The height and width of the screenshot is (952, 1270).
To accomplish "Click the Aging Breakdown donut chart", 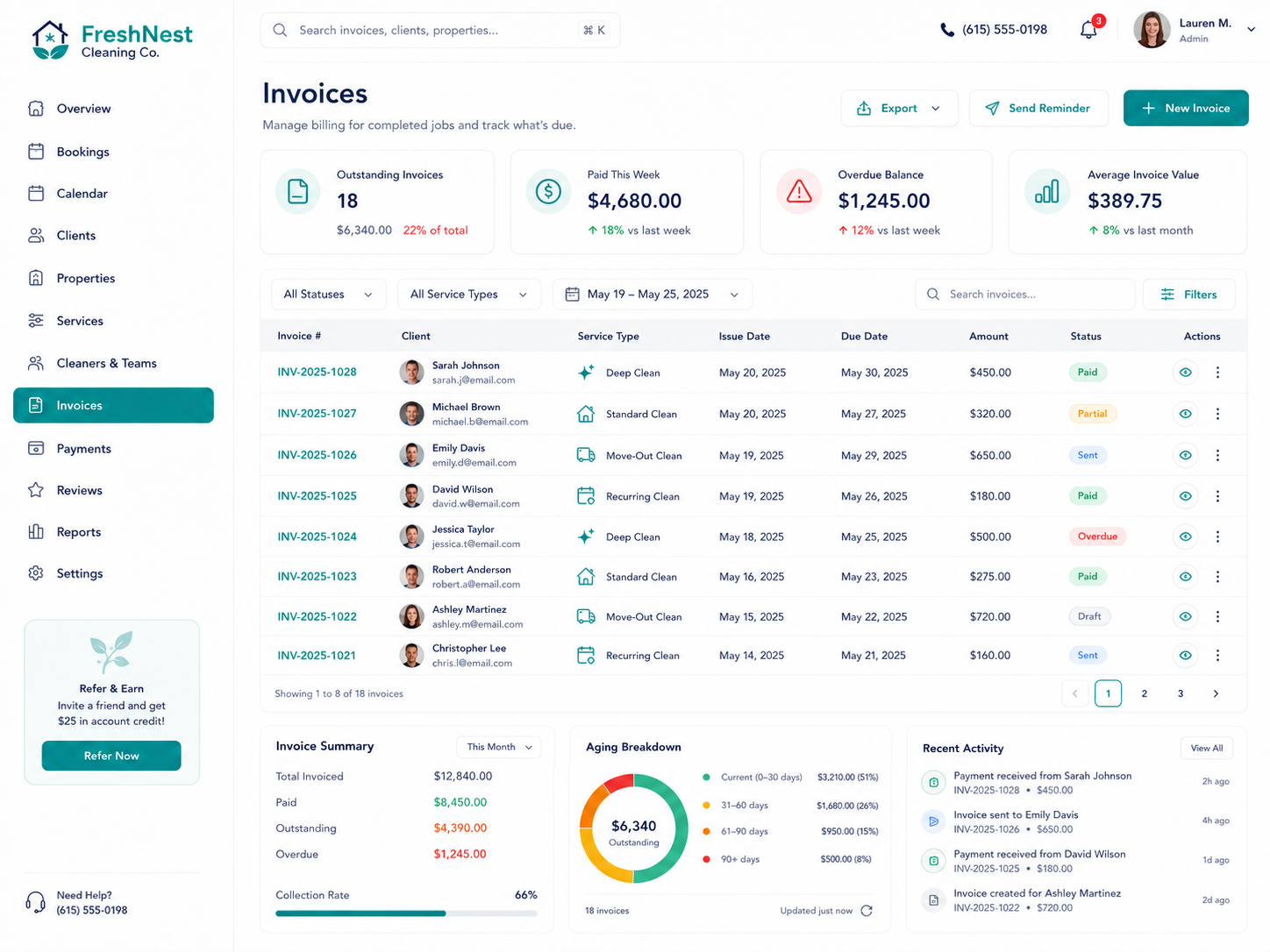I will (x=633, y=828).
